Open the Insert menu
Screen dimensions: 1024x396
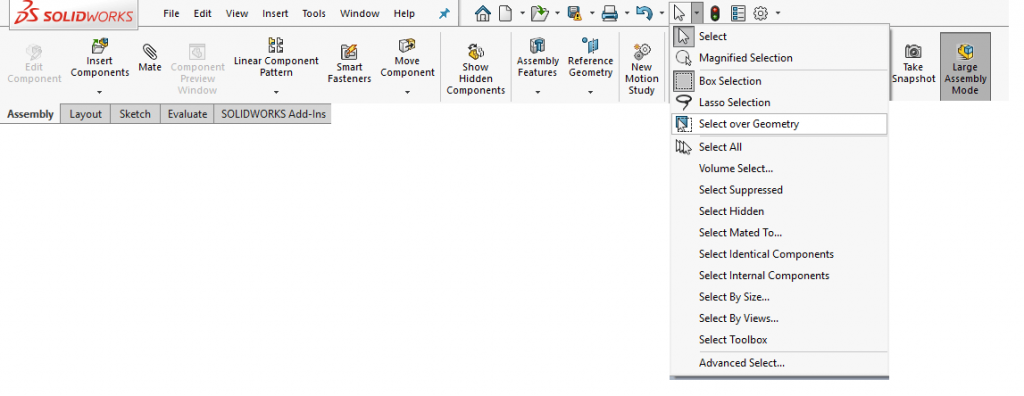pyautogui.click(x=275, y=14)
